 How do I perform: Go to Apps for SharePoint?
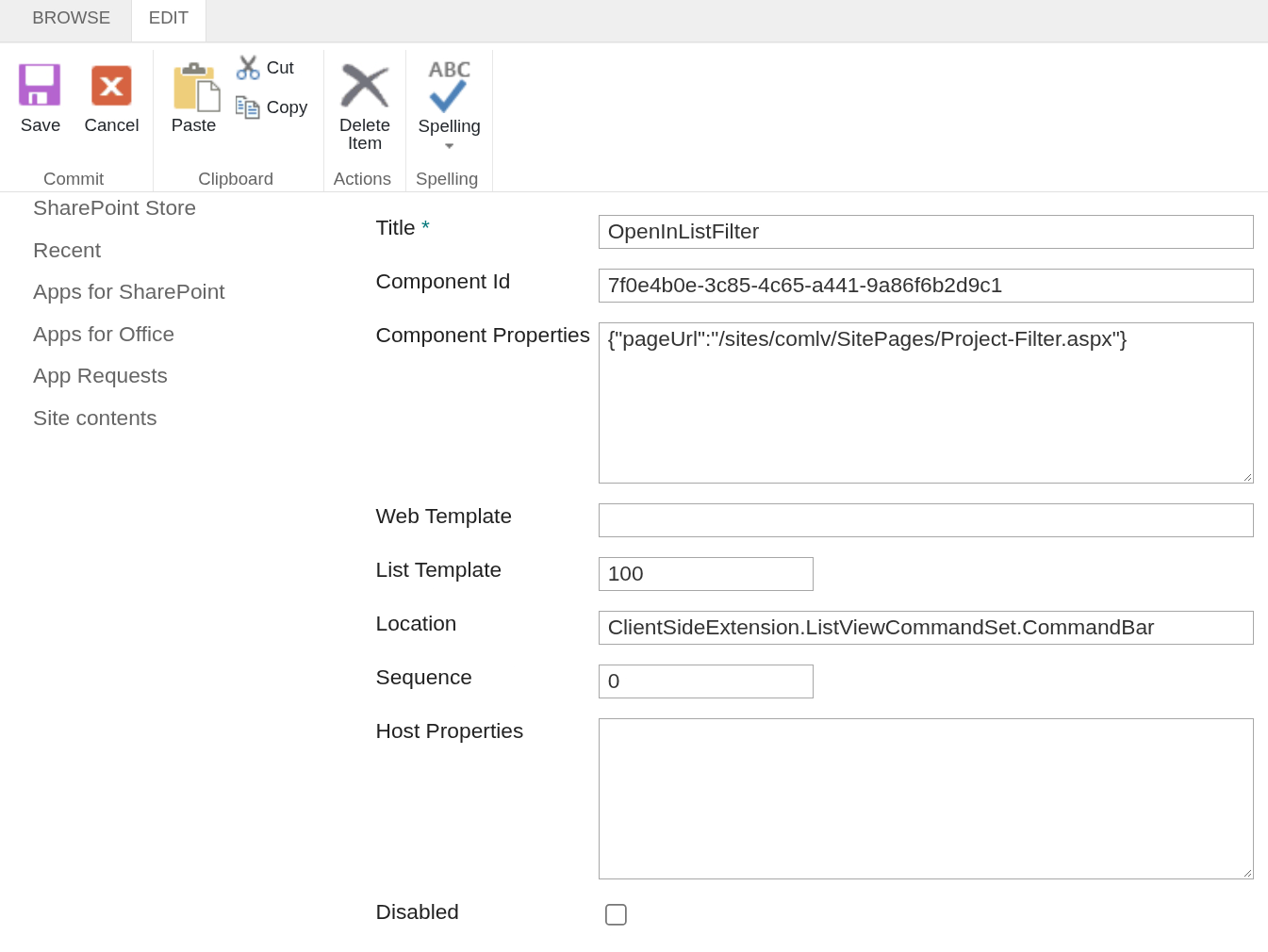click(x=129, y=292)
